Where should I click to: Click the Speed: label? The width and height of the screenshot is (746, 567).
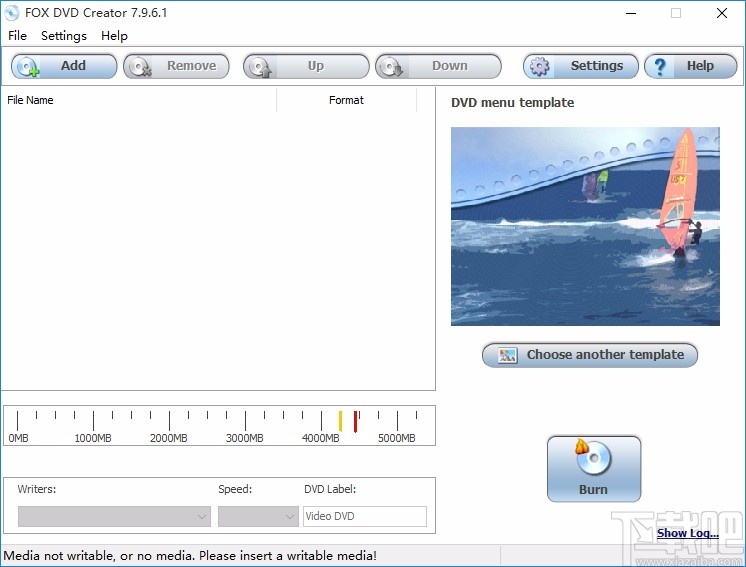coord(235,489)
